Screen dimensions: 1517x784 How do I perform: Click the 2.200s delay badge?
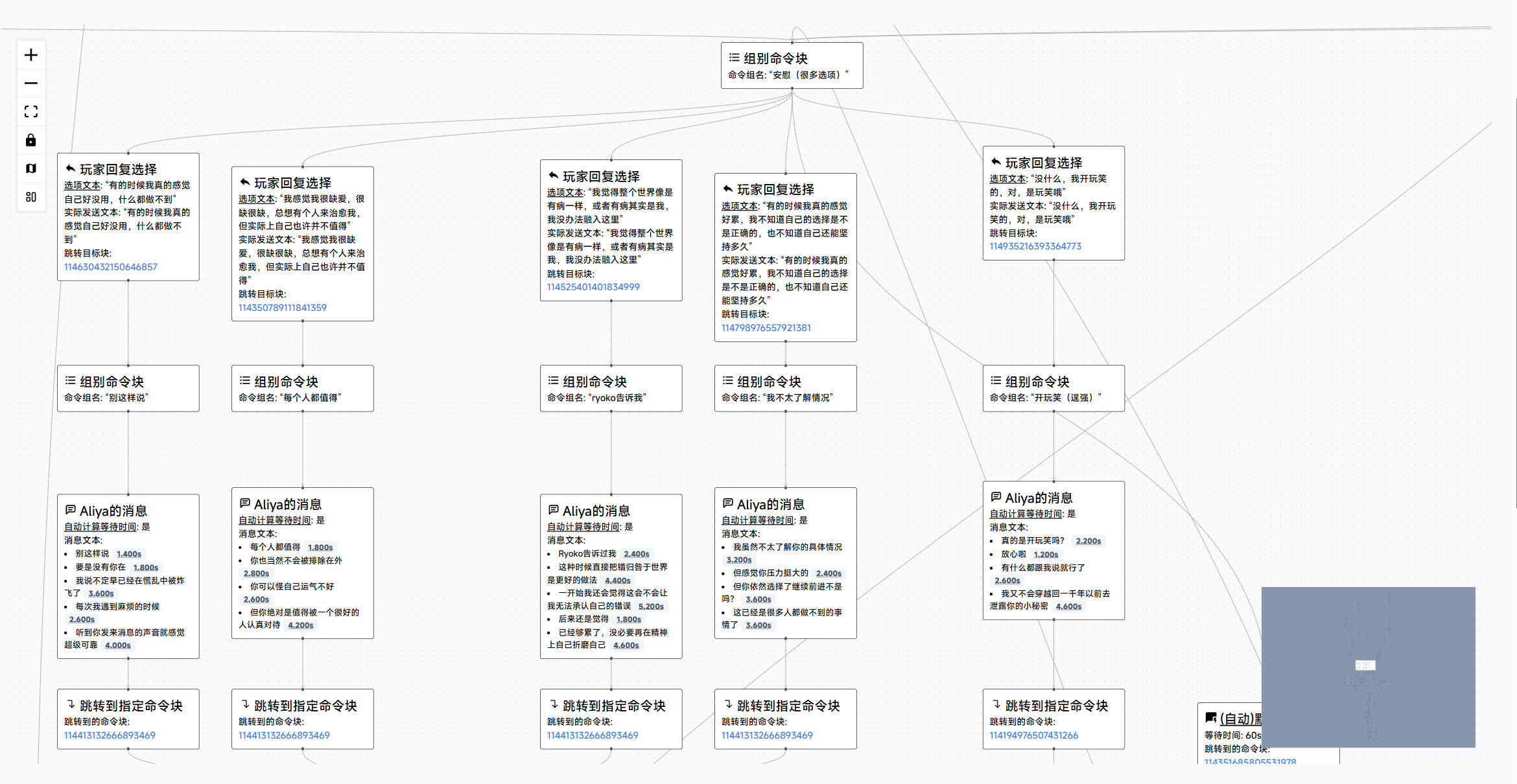click(x=1088, y=541)
